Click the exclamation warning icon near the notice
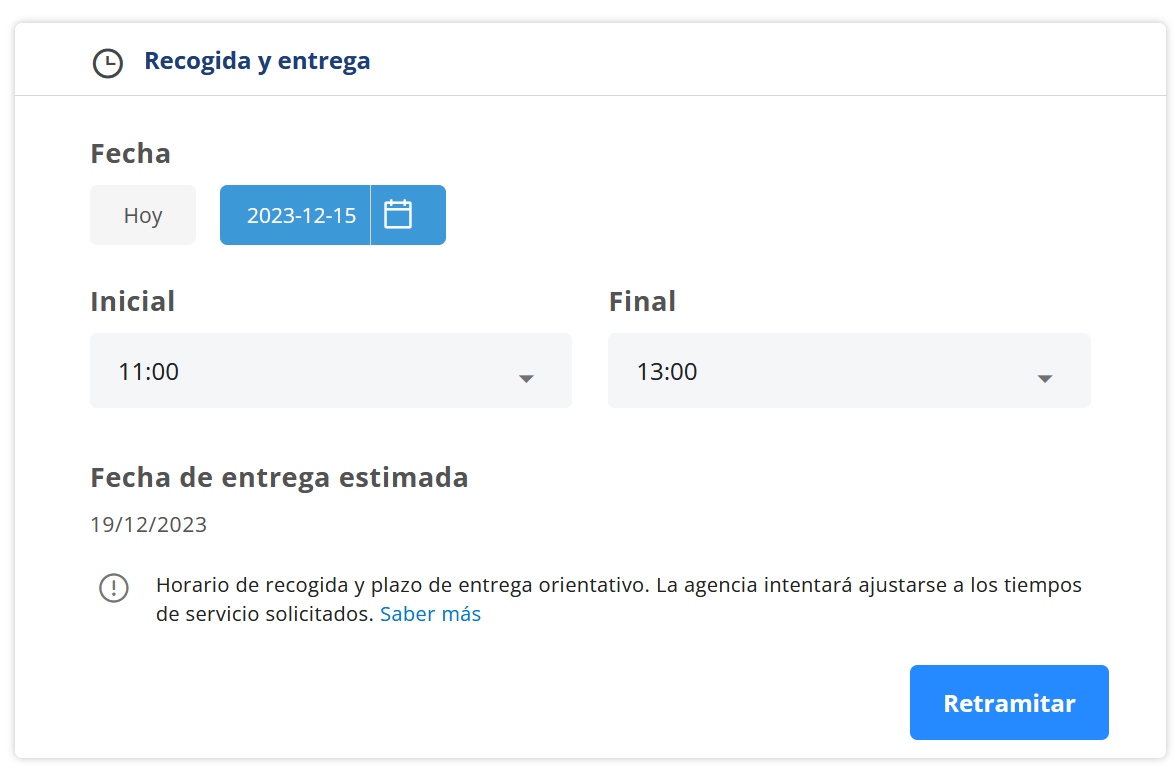This screenshot has width=1175, height=768. pyautogui.click(x=114, y=589)
